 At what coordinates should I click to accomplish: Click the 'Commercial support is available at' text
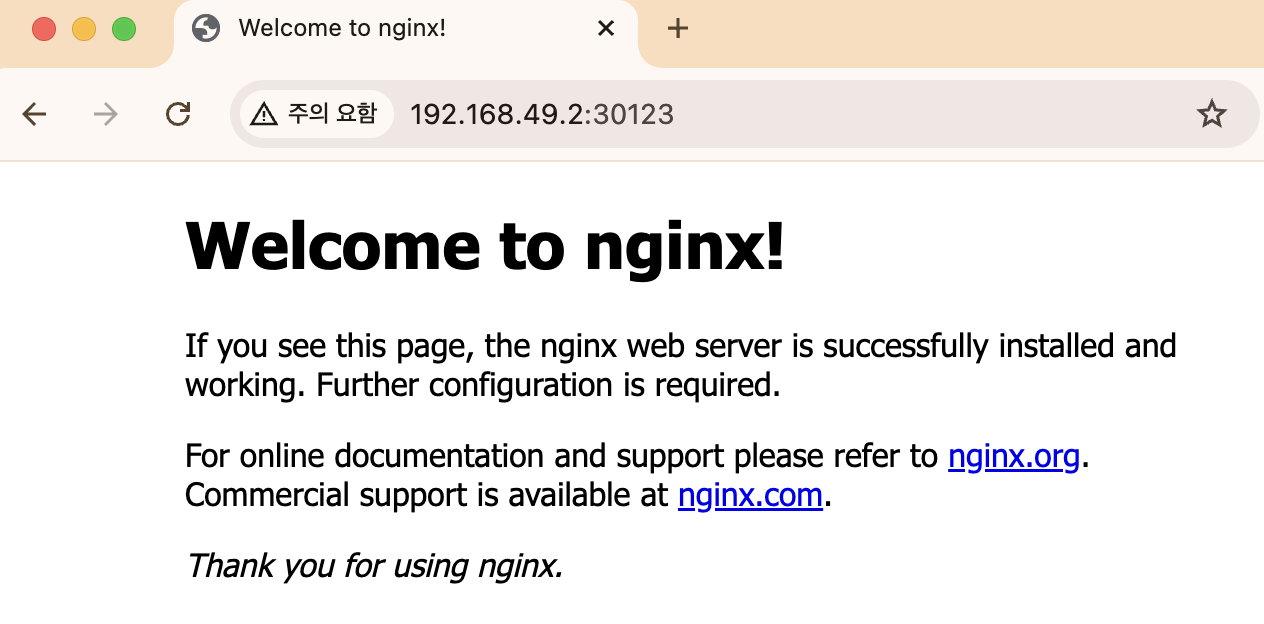(427, 495)
